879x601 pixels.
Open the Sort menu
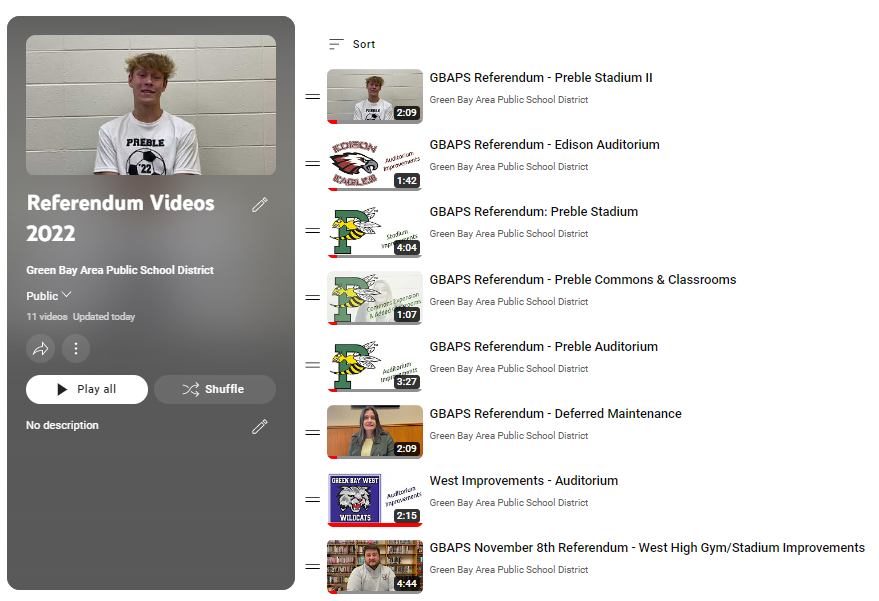[352, 44]
